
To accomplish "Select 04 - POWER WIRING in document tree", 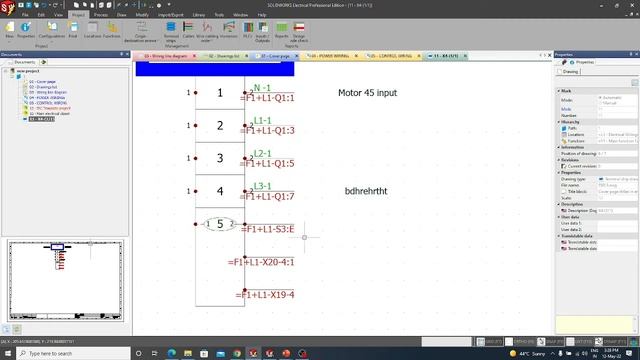I will coord(47,98).
